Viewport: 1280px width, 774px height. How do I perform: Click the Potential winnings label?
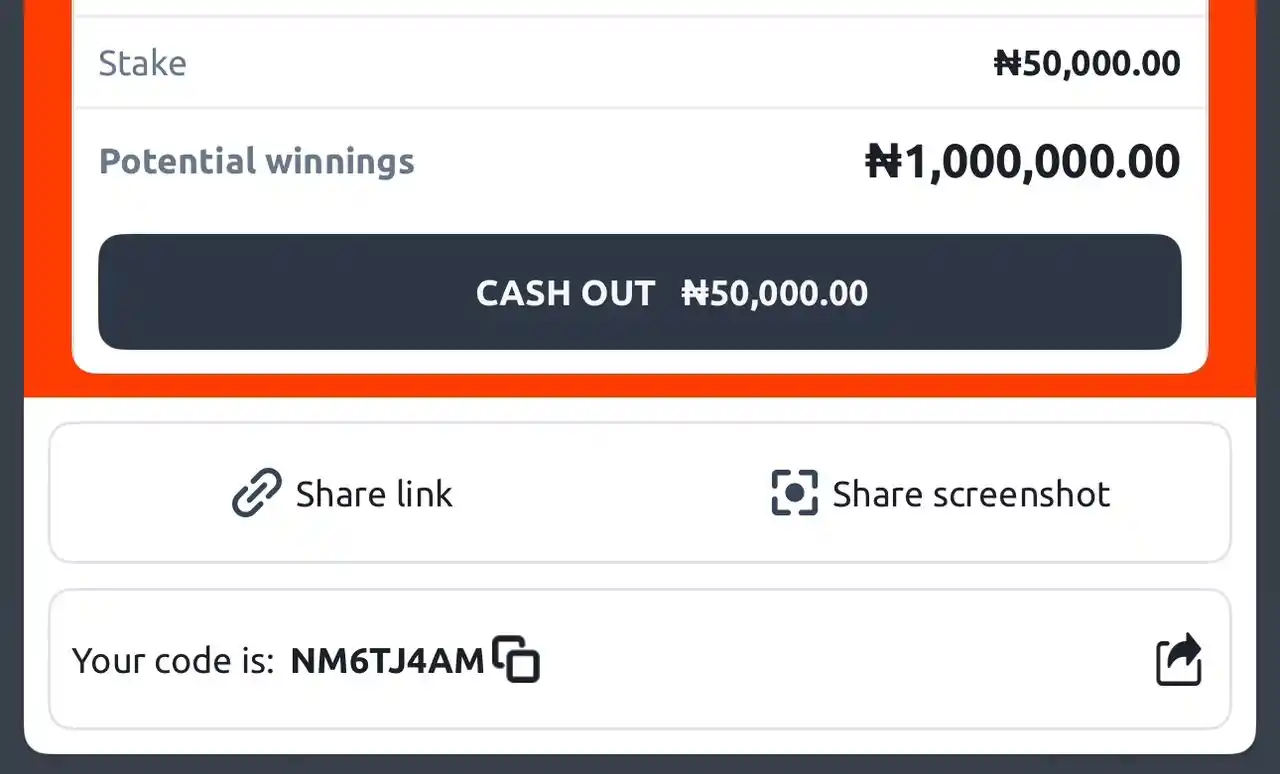[x=256, y=161]
